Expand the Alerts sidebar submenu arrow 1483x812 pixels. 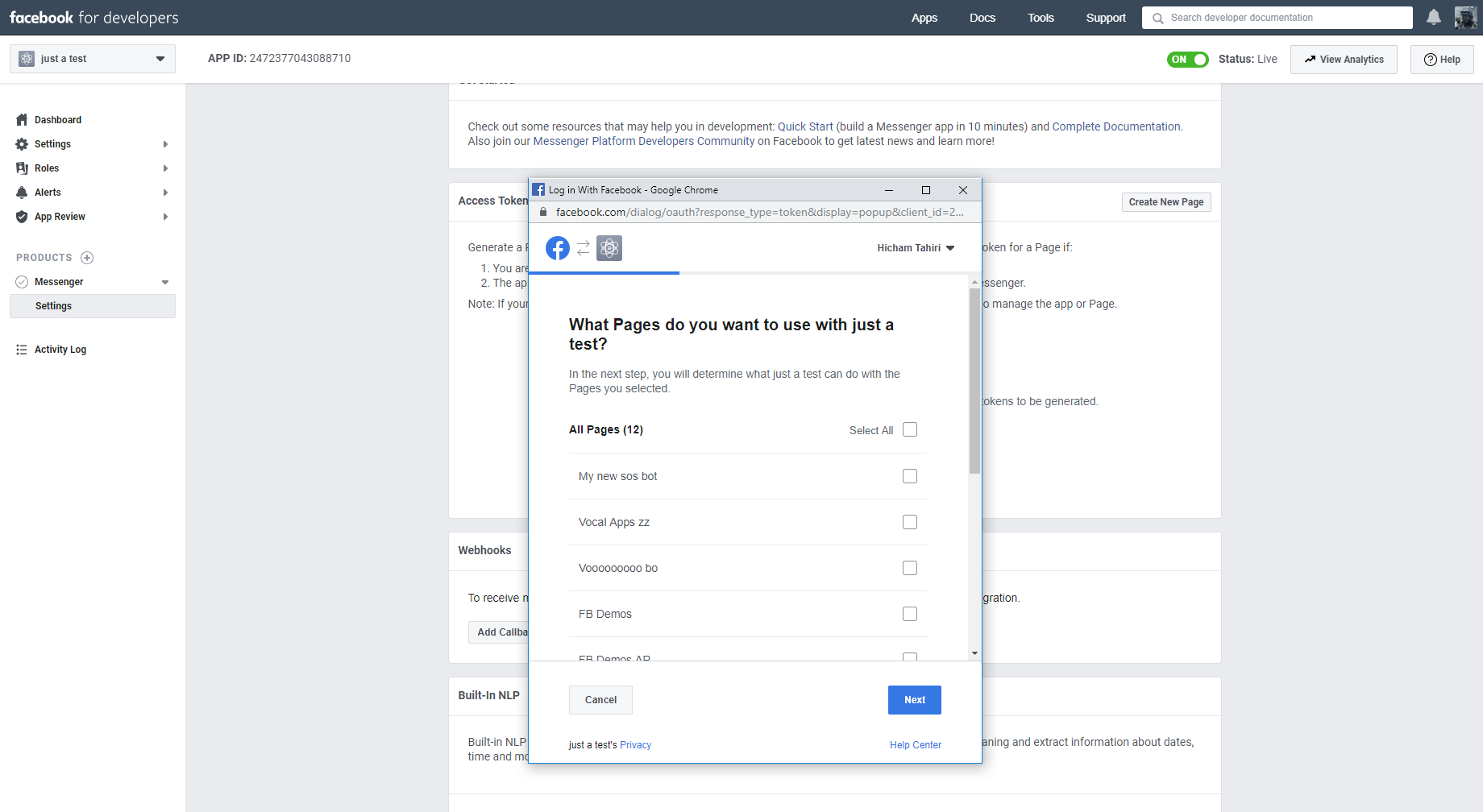point(165,193)
